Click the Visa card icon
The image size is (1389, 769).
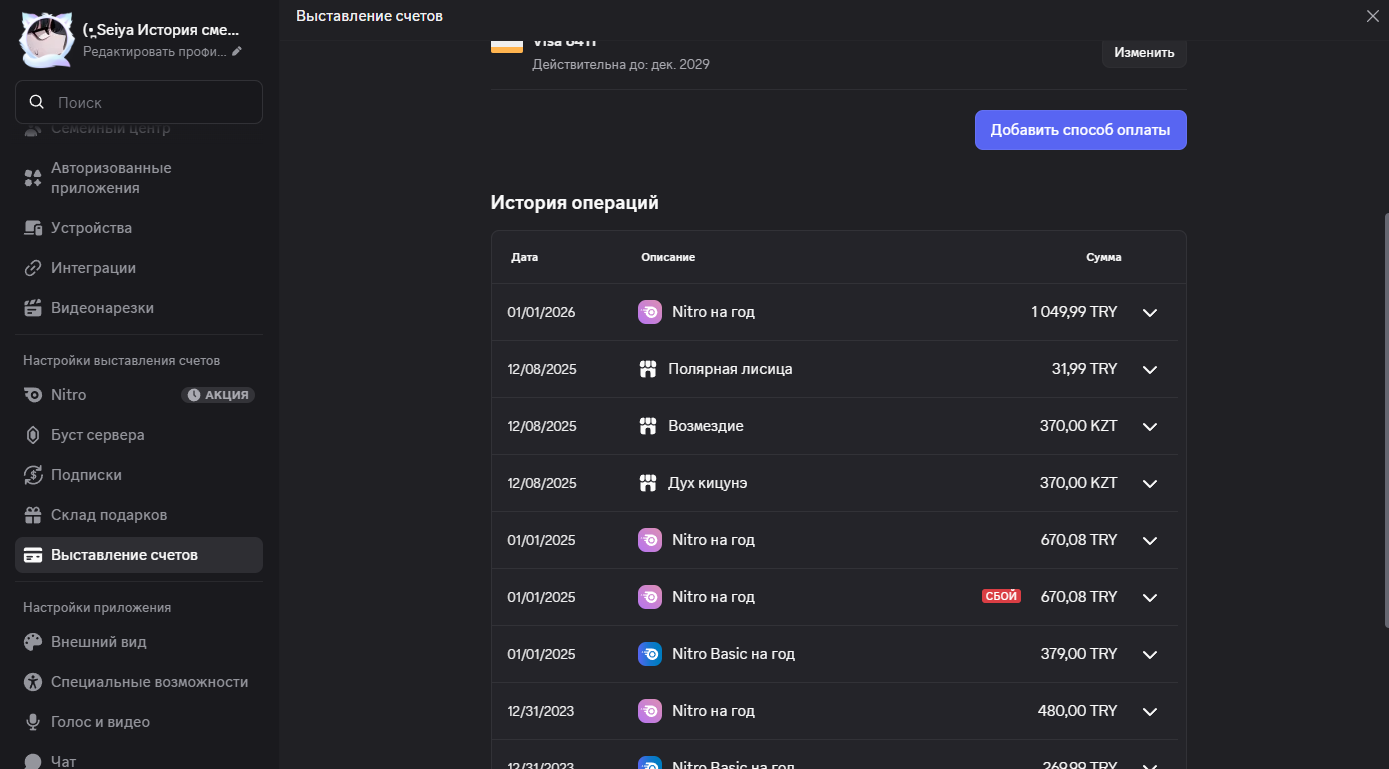(x=507, y=45)
